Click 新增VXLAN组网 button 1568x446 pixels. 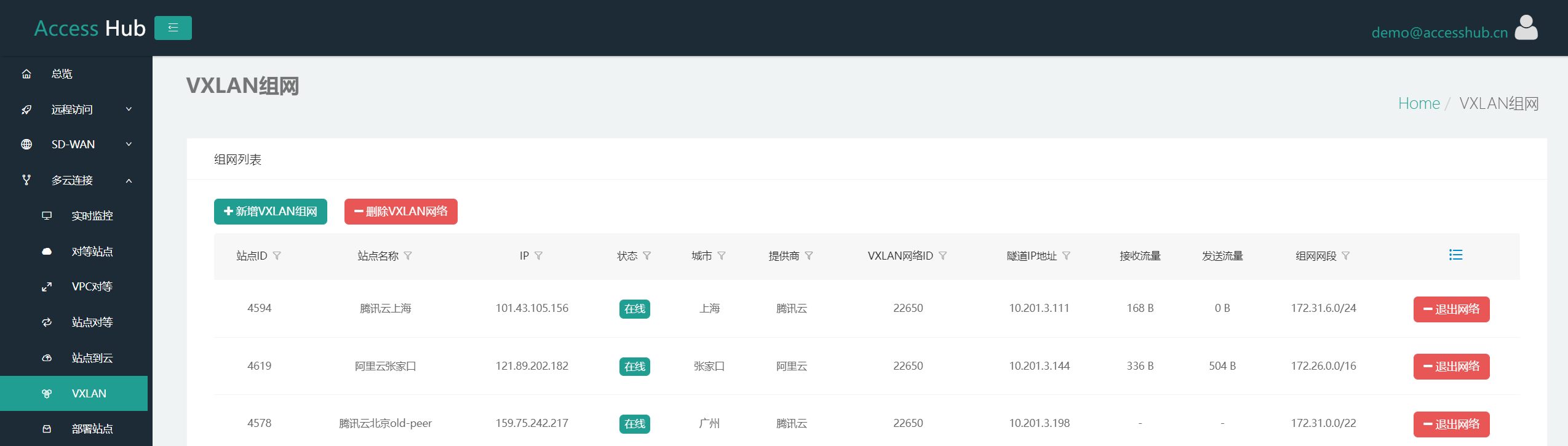[271, 212]
